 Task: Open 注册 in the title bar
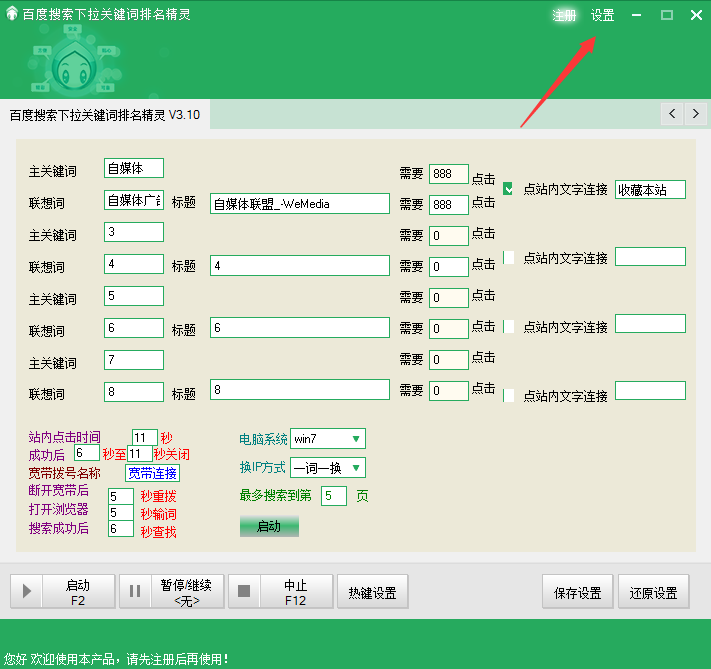(564, 15)
